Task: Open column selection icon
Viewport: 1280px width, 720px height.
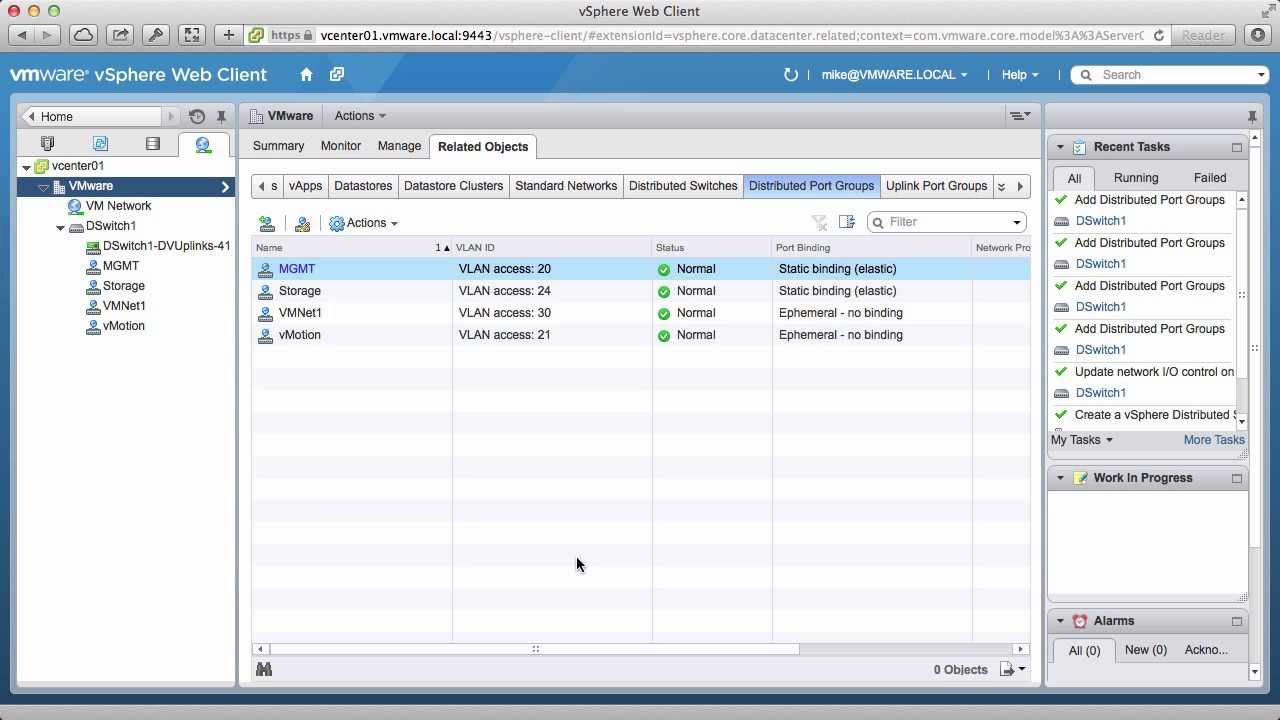Action: [847, 222]
